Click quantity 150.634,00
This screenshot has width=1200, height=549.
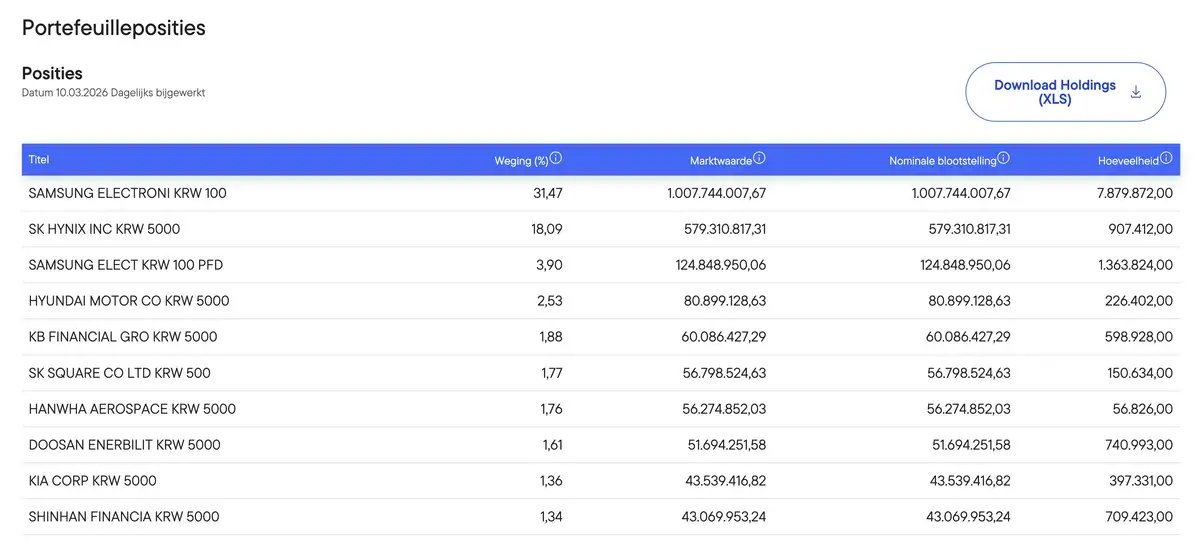pyautogui.click(x=1140, y=373)
